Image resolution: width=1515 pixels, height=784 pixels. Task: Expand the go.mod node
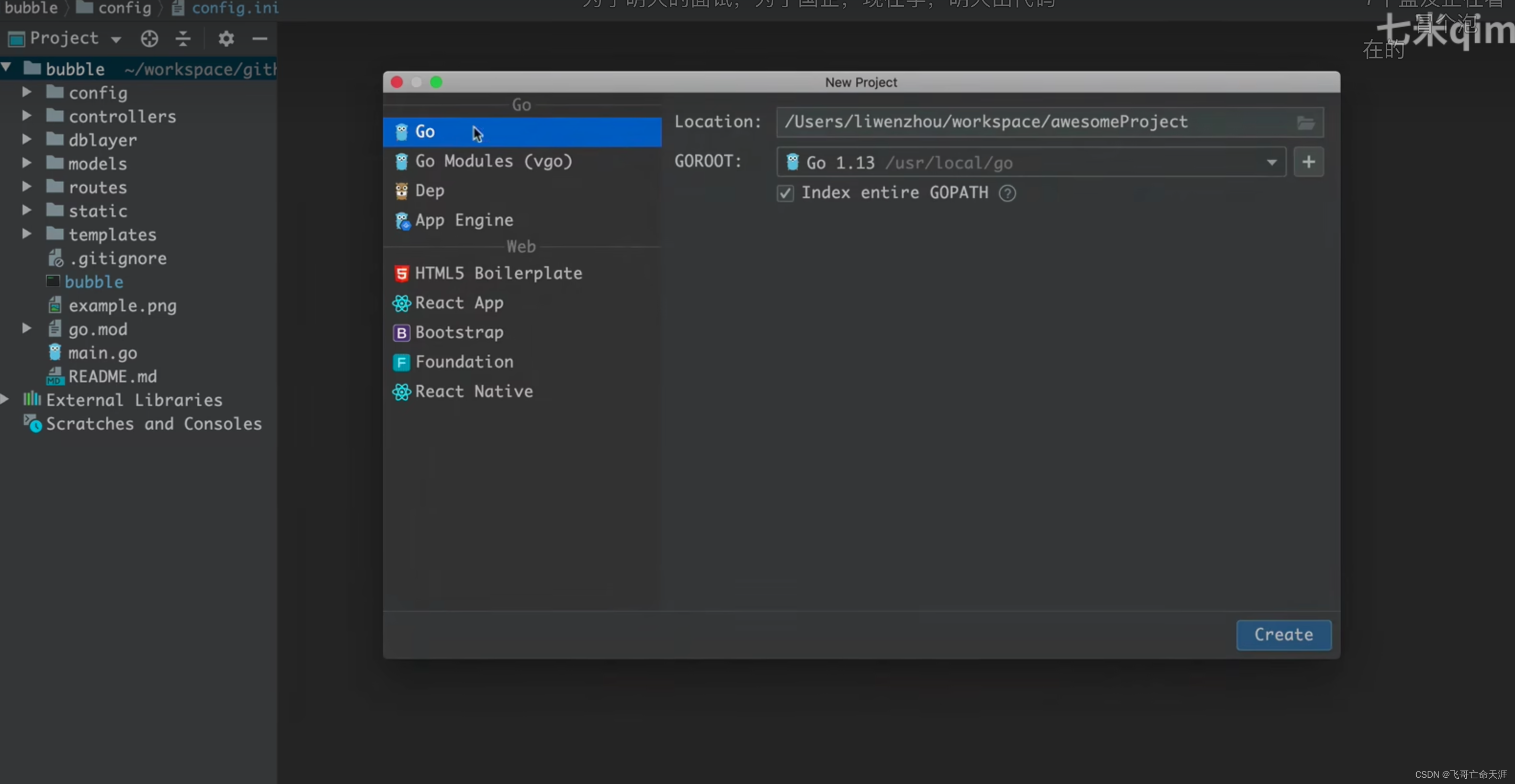tap(26, 328)
